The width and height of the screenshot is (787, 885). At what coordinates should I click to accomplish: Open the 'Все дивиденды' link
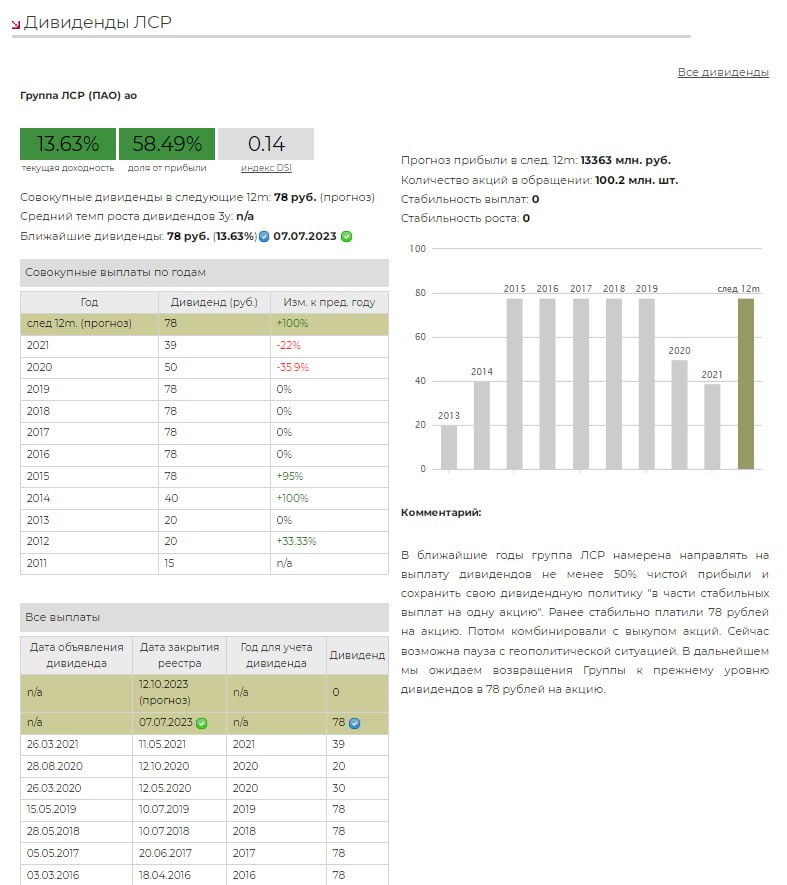723,72
